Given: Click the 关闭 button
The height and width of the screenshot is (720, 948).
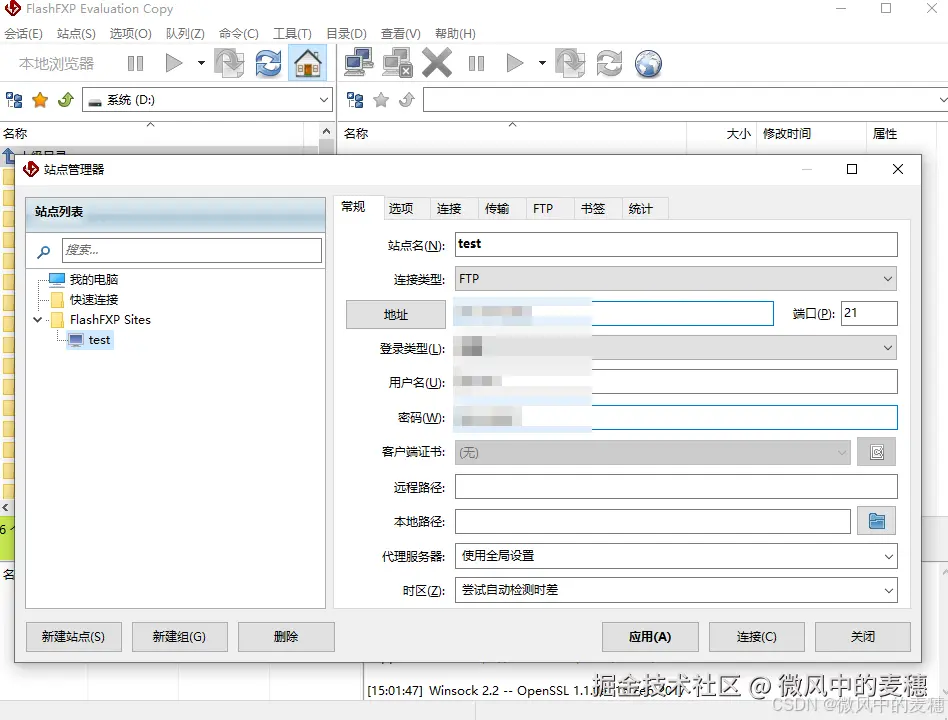Looking at the screenshot, I should point(863,637).
